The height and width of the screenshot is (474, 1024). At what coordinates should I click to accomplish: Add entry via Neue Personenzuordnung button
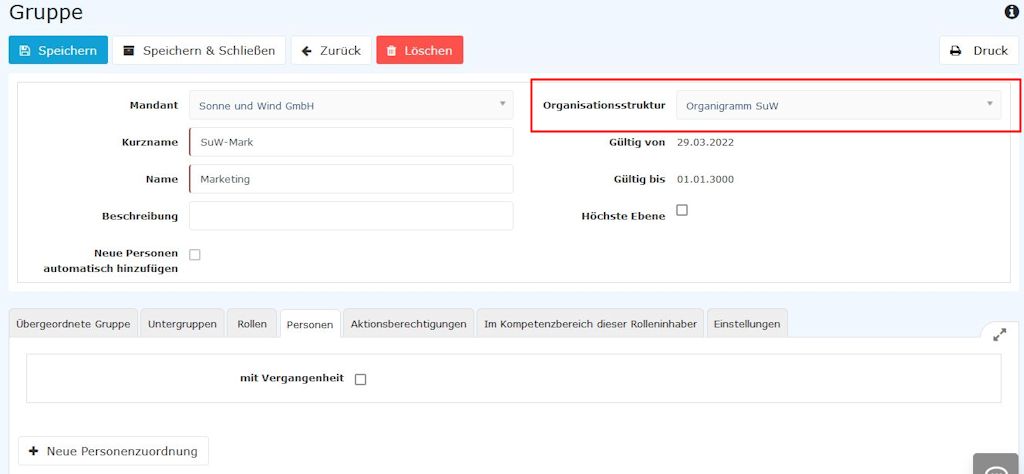(113, 451)
